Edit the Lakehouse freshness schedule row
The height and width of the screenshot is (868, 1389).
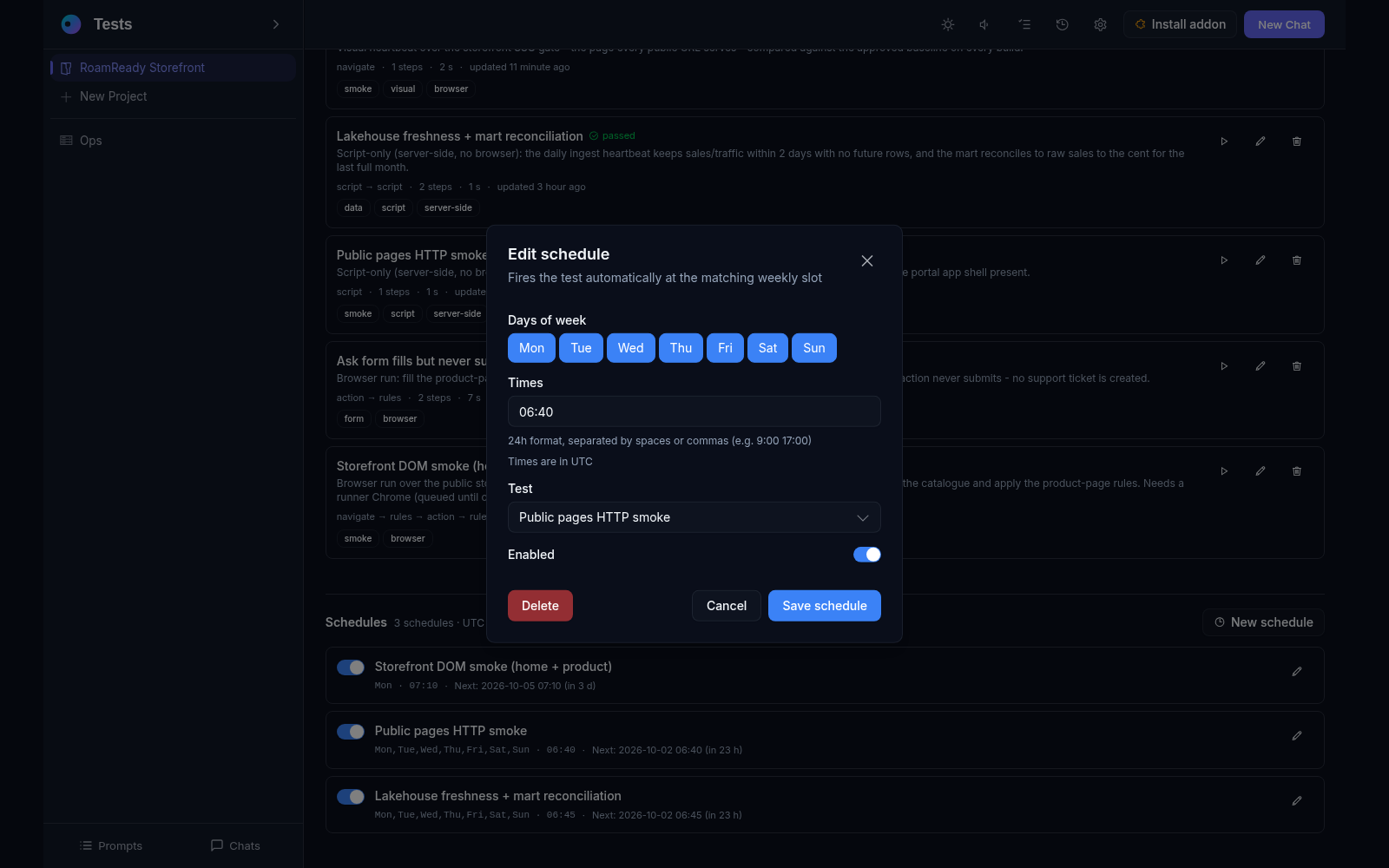1297,801
